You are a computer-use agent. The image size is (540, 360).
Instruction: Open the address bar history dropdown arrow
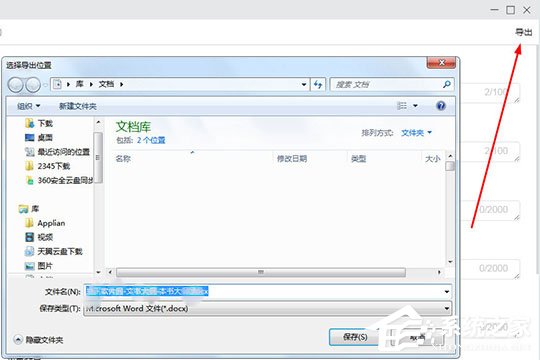coord(304,84)
